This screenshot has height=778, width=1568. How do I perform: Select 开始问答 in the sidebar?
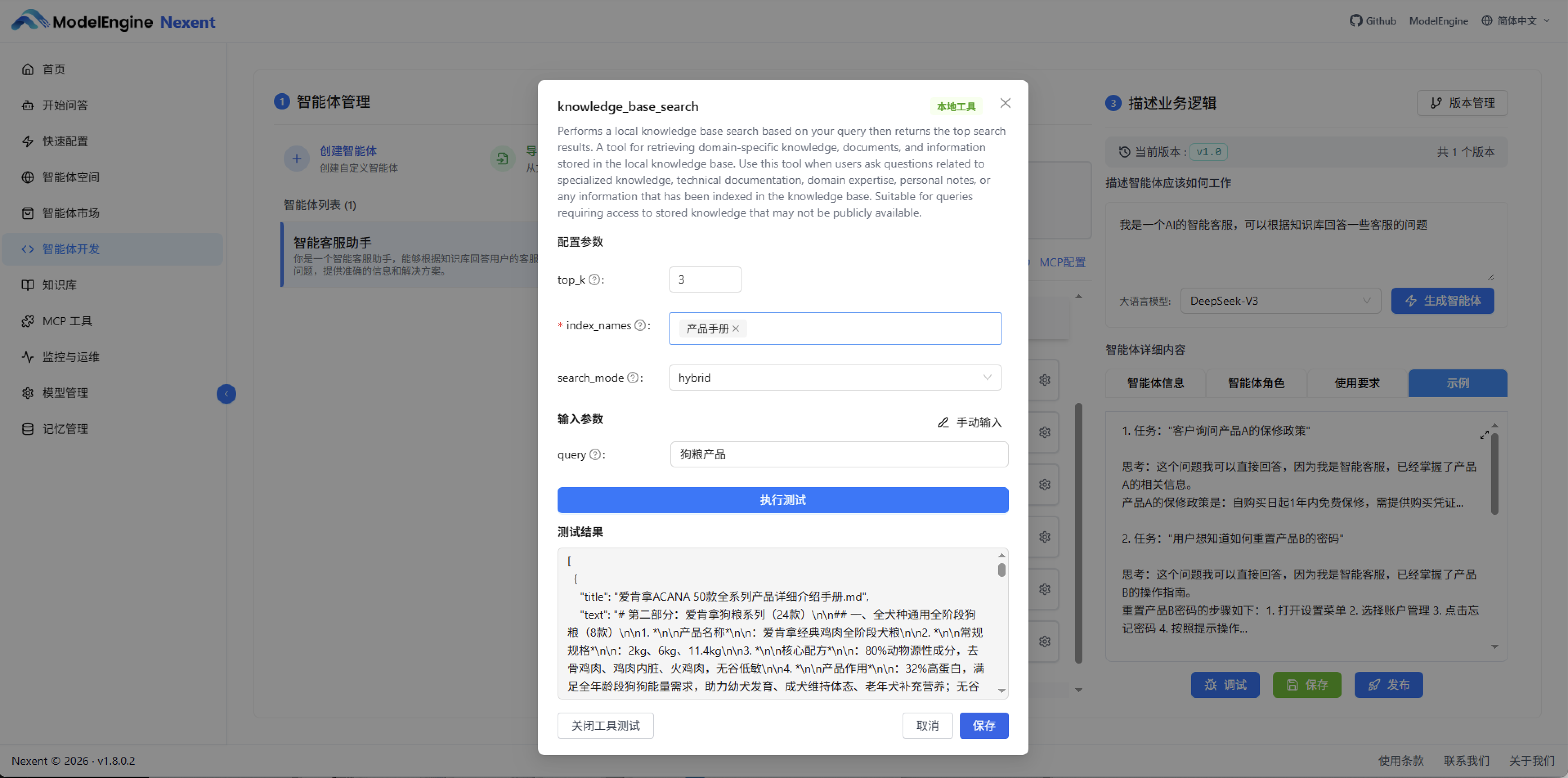click(64, 105)
